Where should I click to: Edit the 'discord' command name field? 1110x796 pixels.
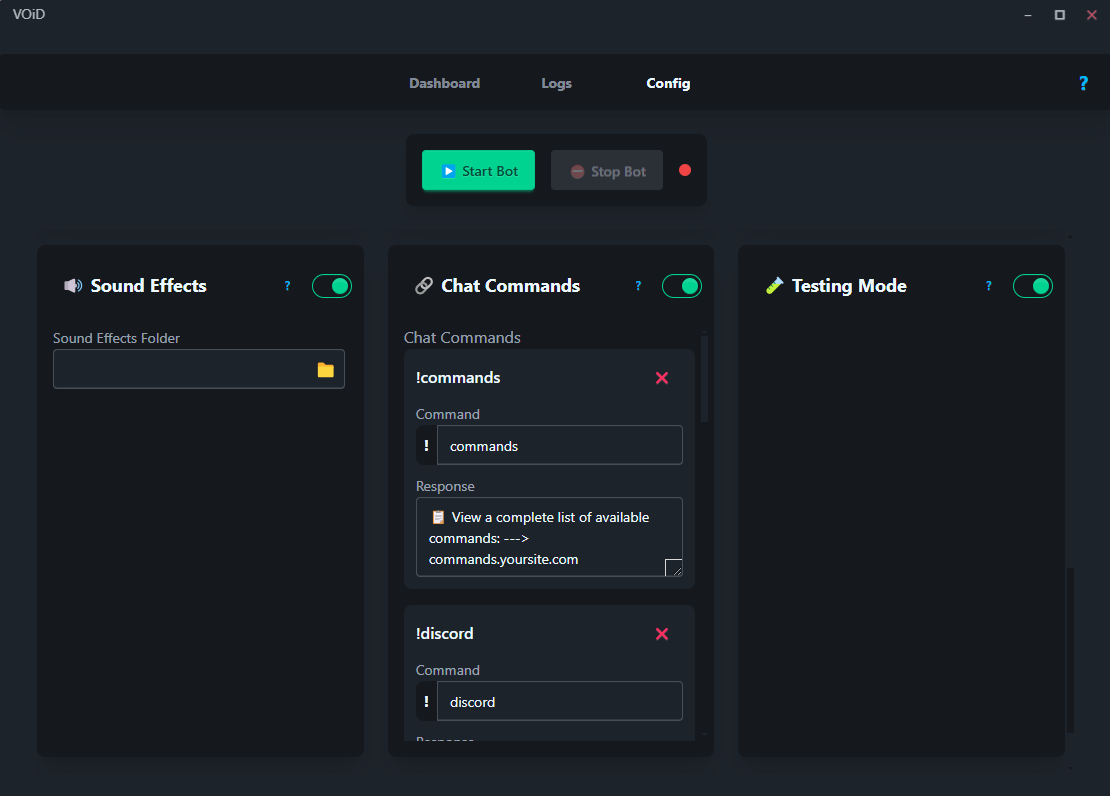[x=560, y=701]
